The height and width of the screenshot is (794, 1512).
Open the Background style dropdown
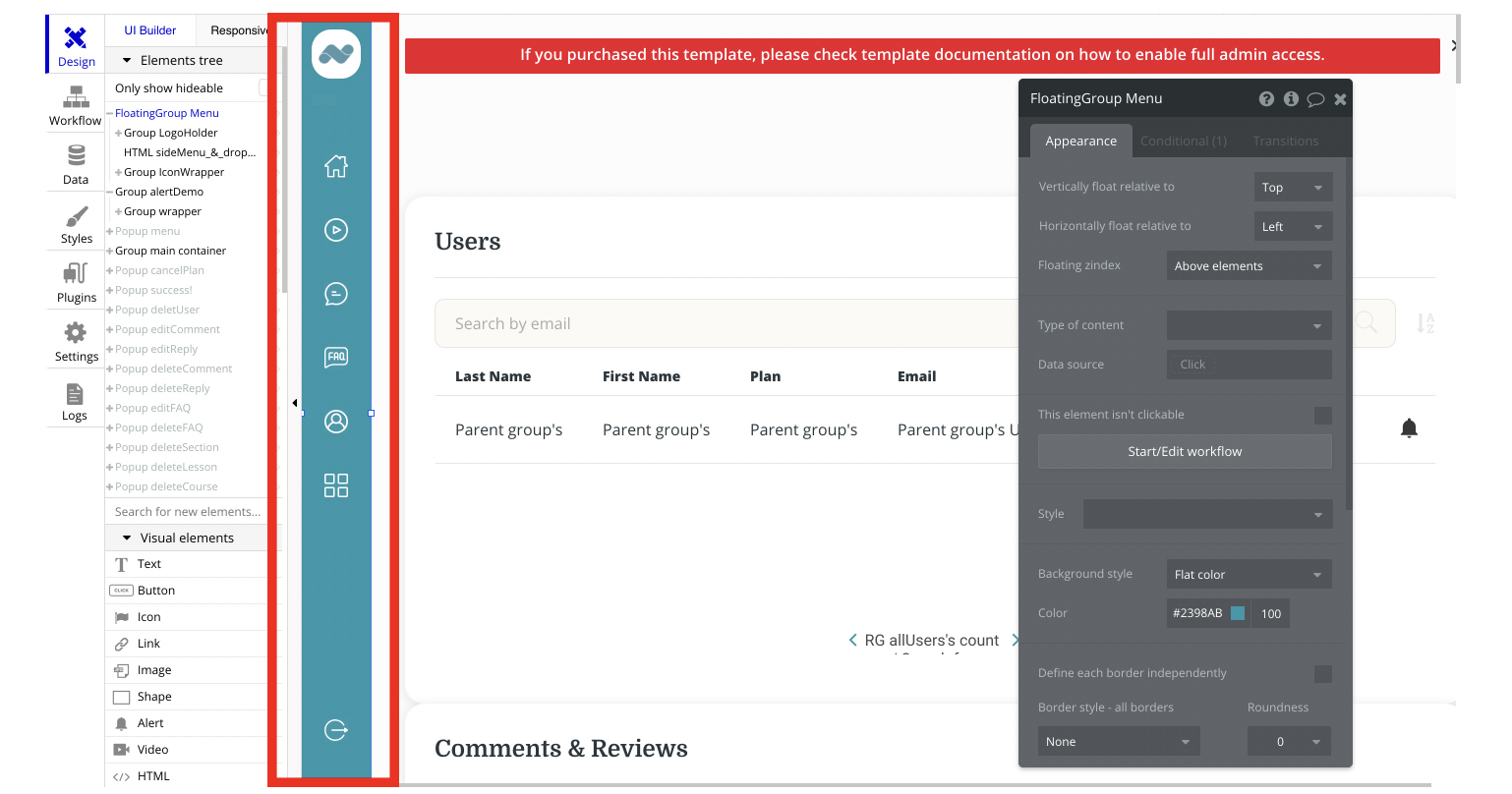click(x=1249, y=575)
